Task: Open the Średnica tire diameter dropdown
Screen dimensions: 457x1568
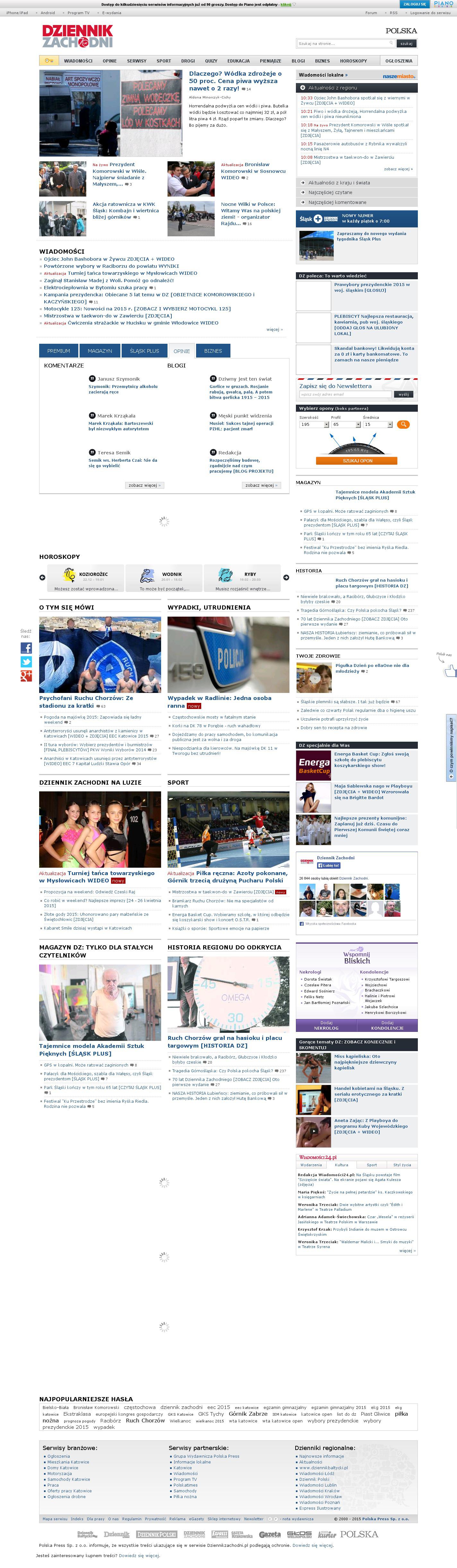Action: coord(378,425)
